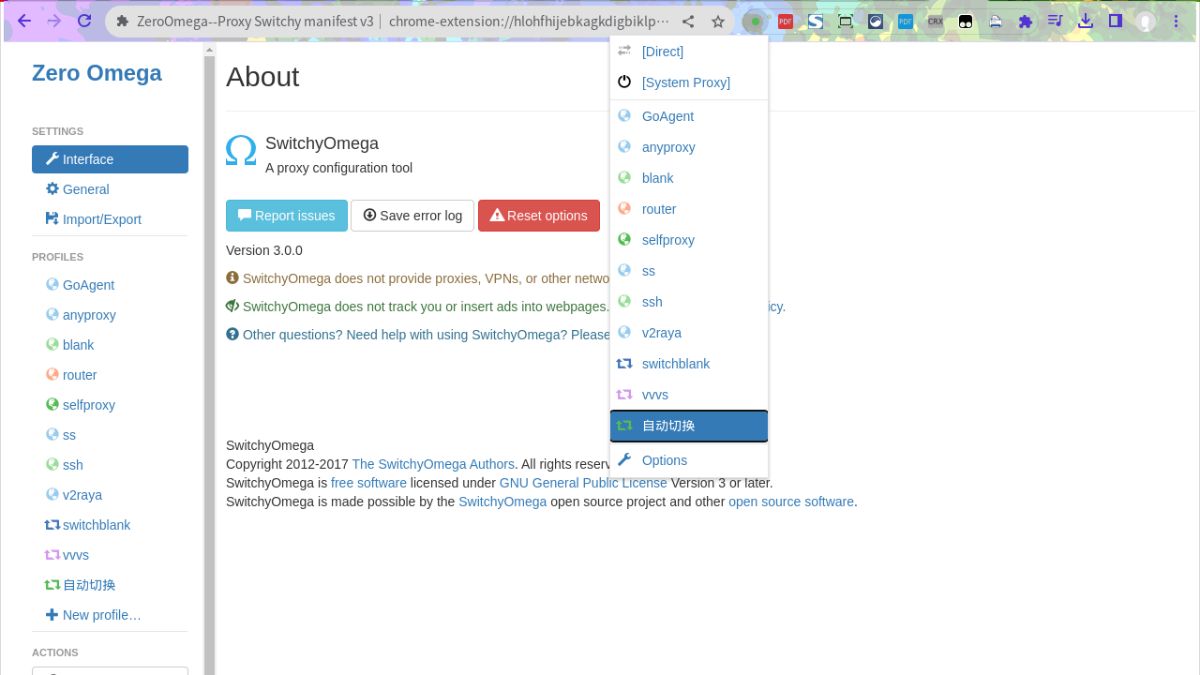Click the black two-dot extension icon
This screenshot has width=1200, height=675.
pyautogui.click(x=965, y=21)
